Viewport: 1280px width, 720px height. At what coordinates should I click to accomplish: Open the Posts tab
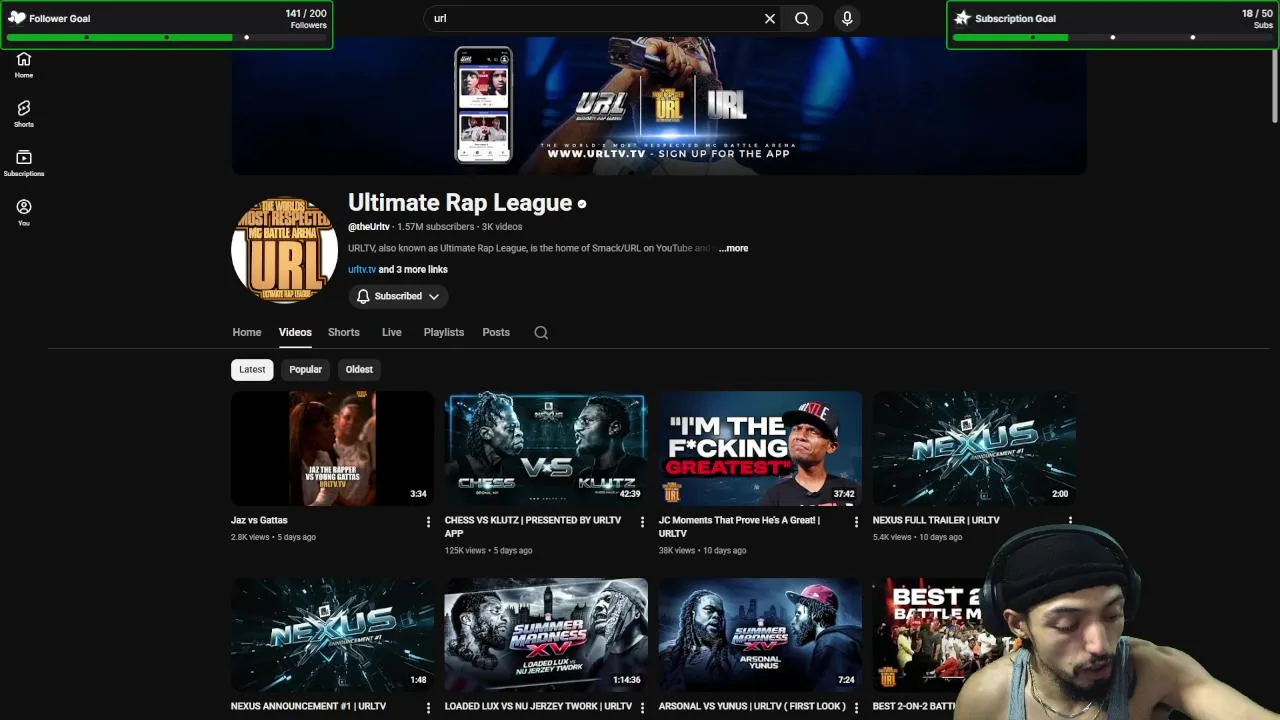point(496,332)
